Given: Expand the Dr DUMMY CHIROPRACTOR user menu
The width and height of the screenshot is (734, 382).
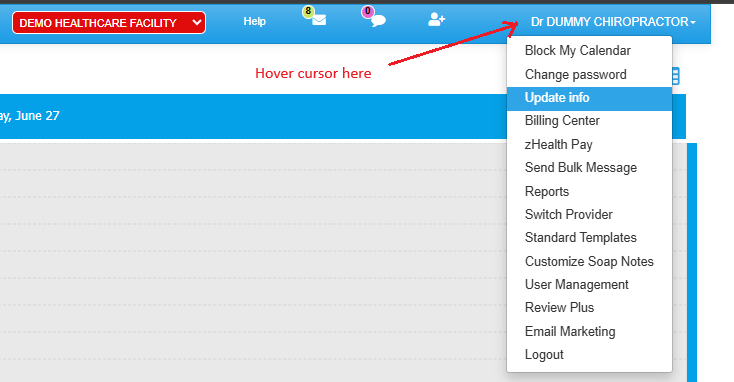Looking at the screenshot, I should (x=613, y=22).
